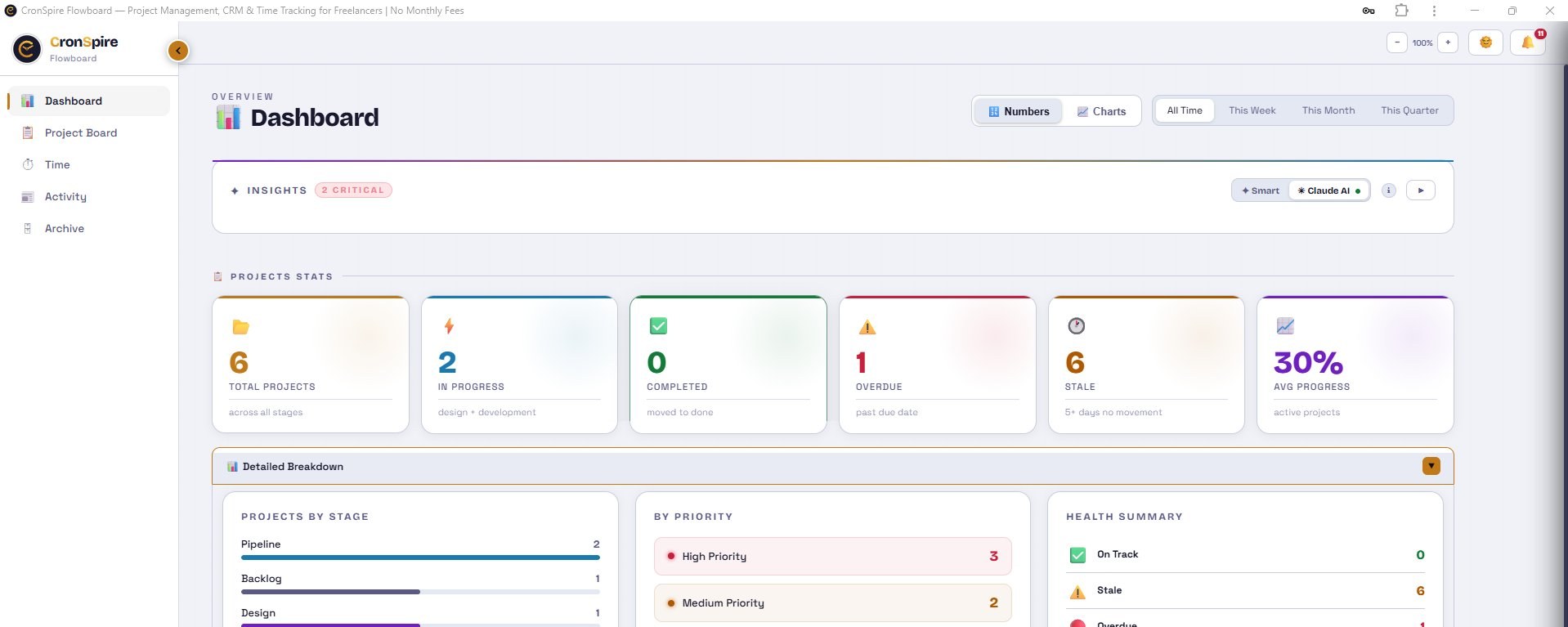The image size is (1568, 627).
Task: Open Dashboard in the sidebar
Action: point(89,101)
